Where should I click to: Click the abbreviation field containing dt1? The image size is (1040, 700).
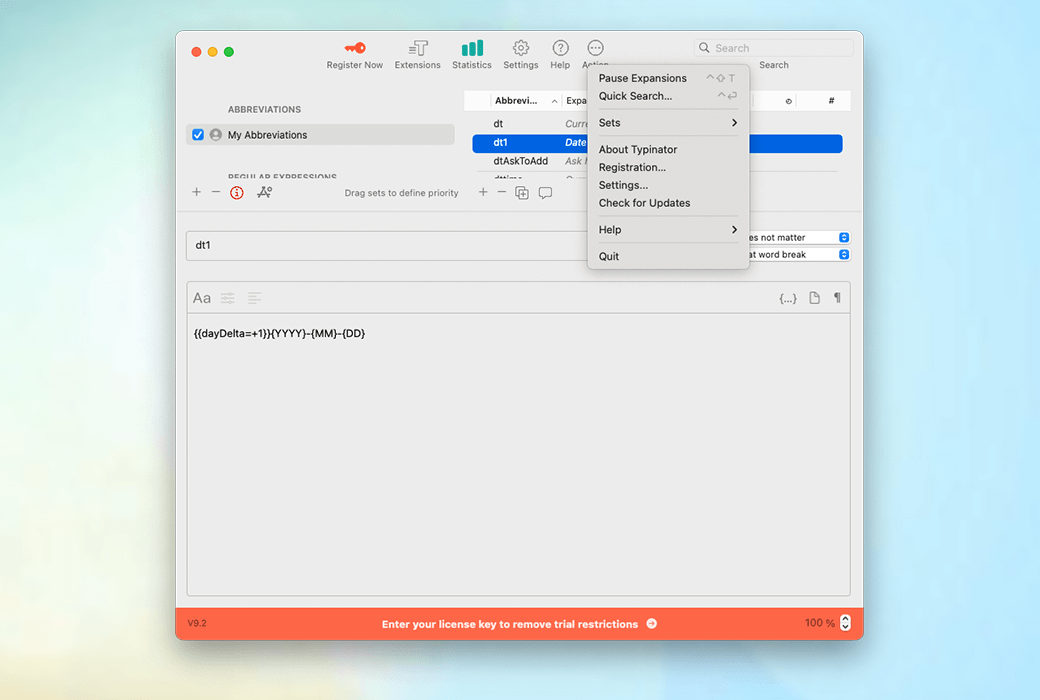[x=390, y=246]
